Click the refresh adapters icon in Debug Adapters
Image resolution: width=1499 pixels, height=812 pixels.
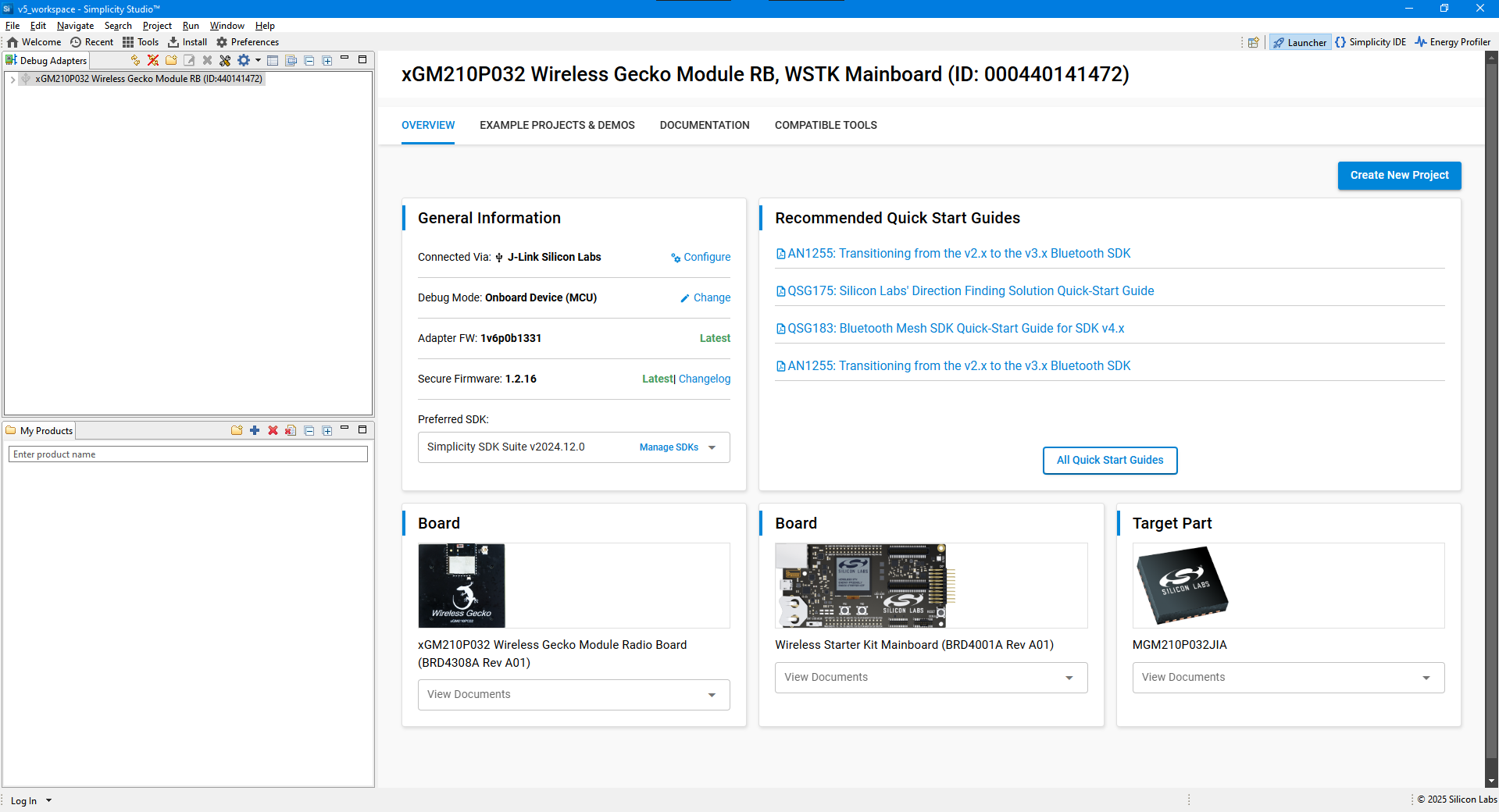click(x=135, y=60)
